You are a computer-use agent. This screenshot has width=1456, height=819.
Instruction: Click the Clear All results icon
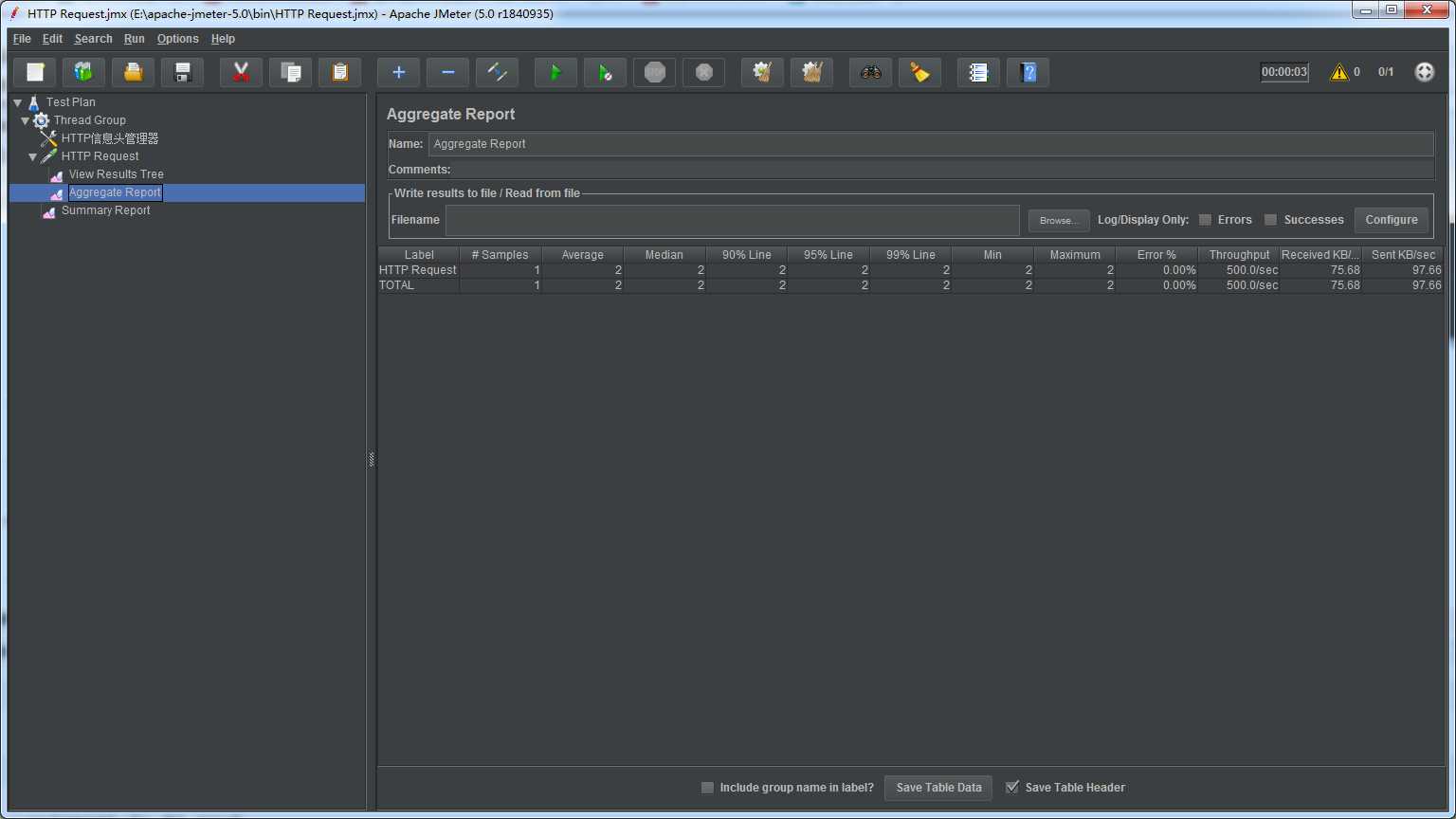pyautogui.click(x=812, y=72)
